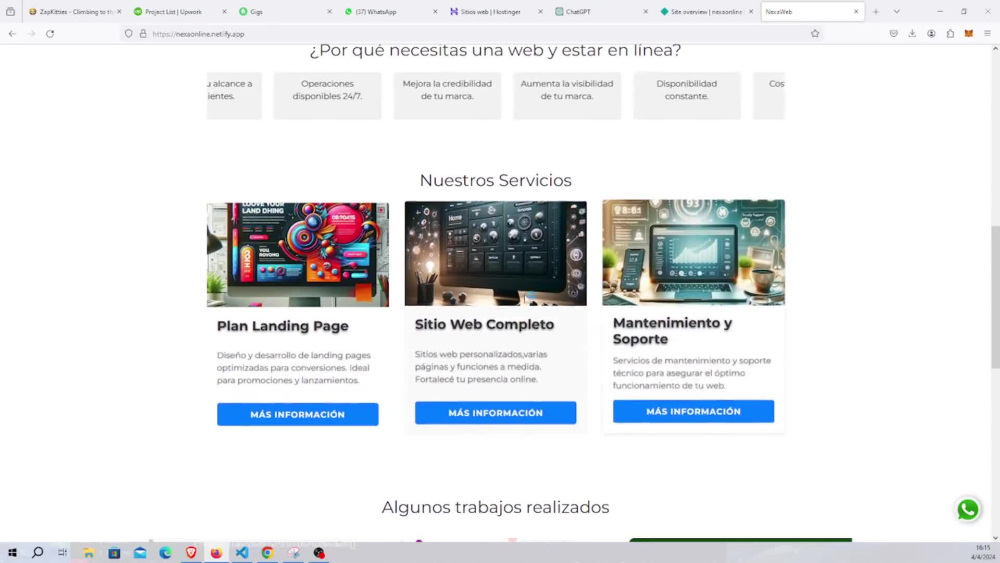1000x563 pixels.
Task: Click the nexaonline.netlify.app address bar
Action: (x=472, y=34)
